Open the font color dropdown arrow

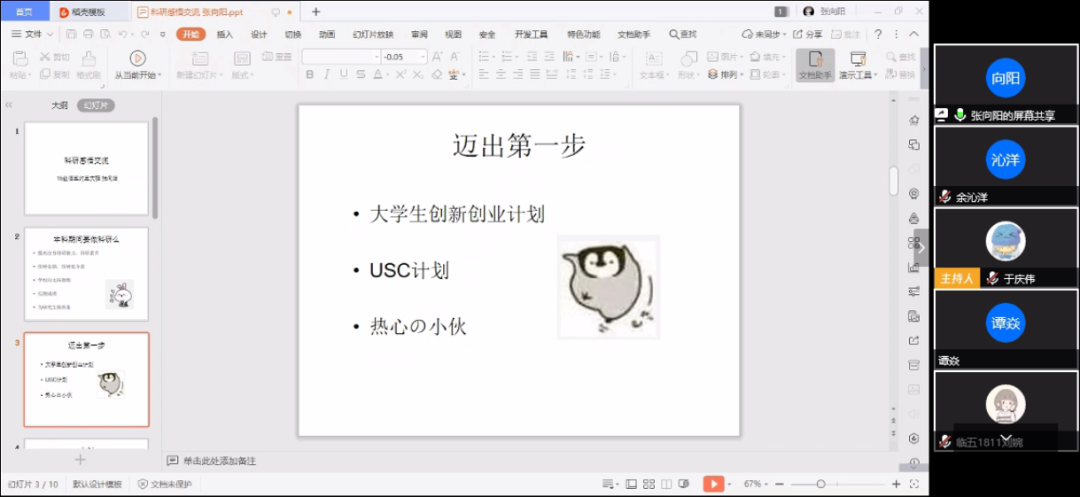388,74
